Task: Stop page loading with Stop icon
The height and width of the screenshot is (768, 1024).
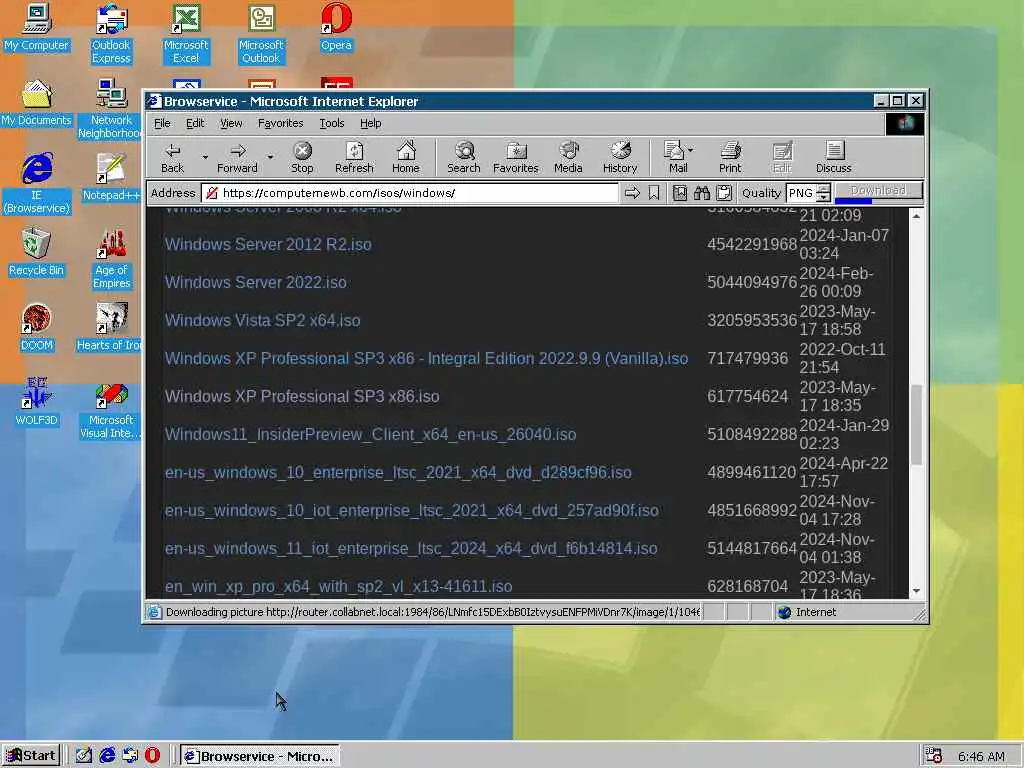Action: [x=302, y=157]
